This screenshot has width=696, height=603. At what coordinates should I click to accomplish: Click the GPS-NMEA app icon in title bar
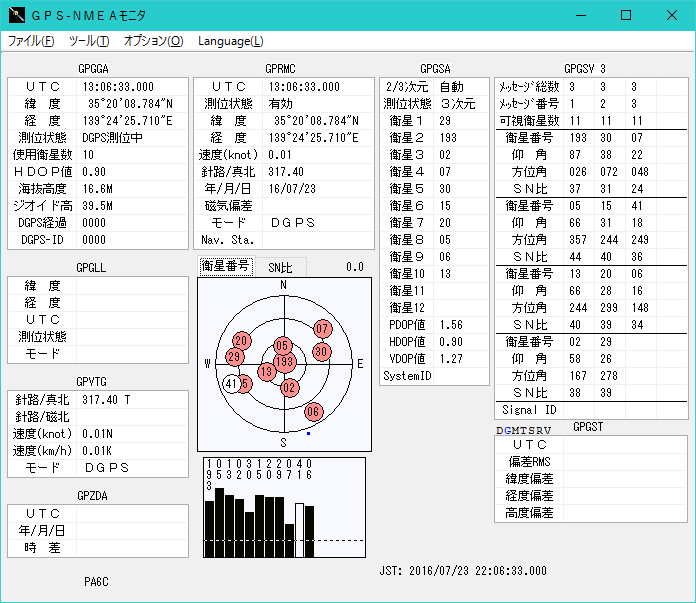coord(16,15)
